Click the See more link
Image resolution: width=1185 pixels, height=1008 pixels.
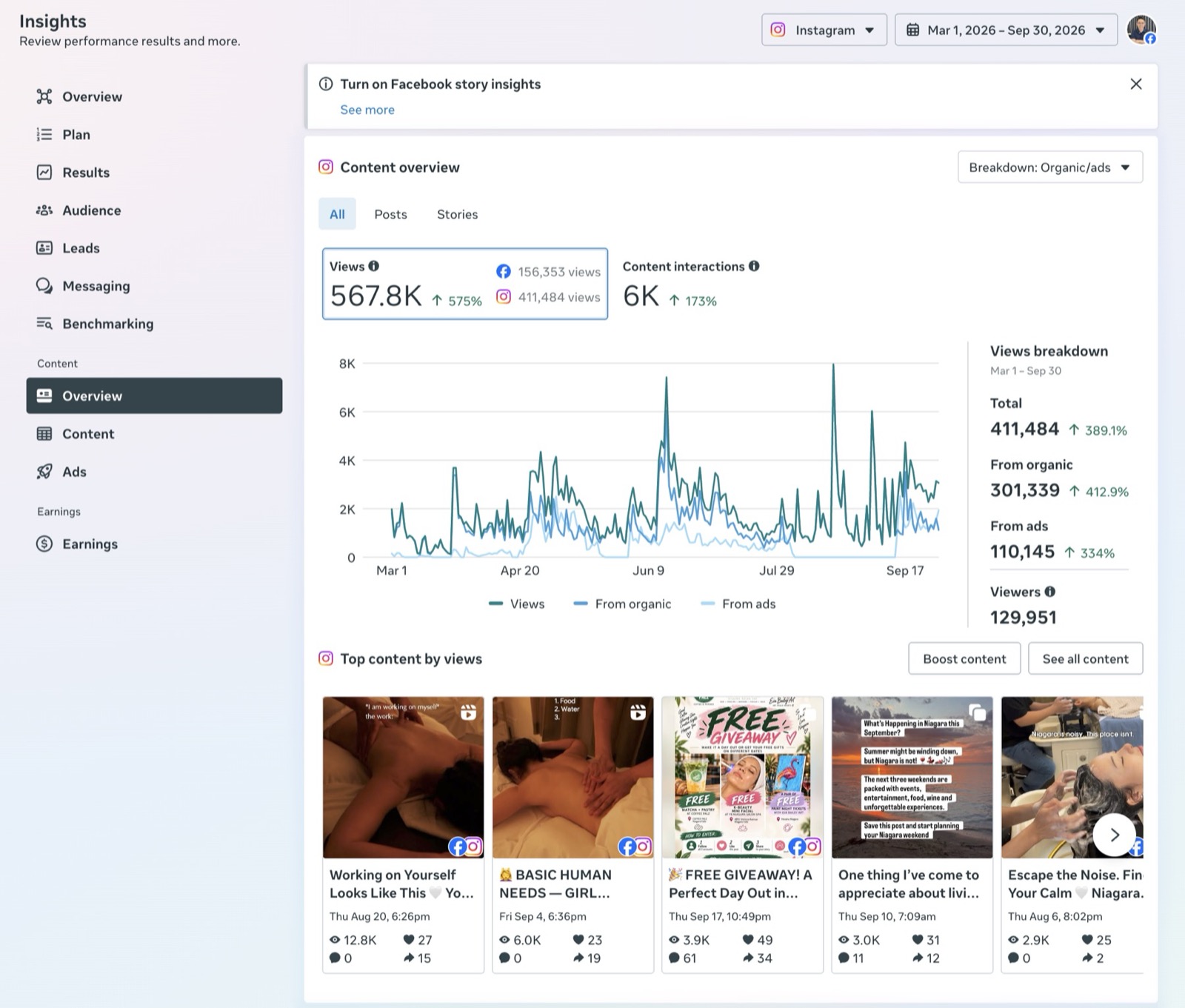click(x=367, y=110)
